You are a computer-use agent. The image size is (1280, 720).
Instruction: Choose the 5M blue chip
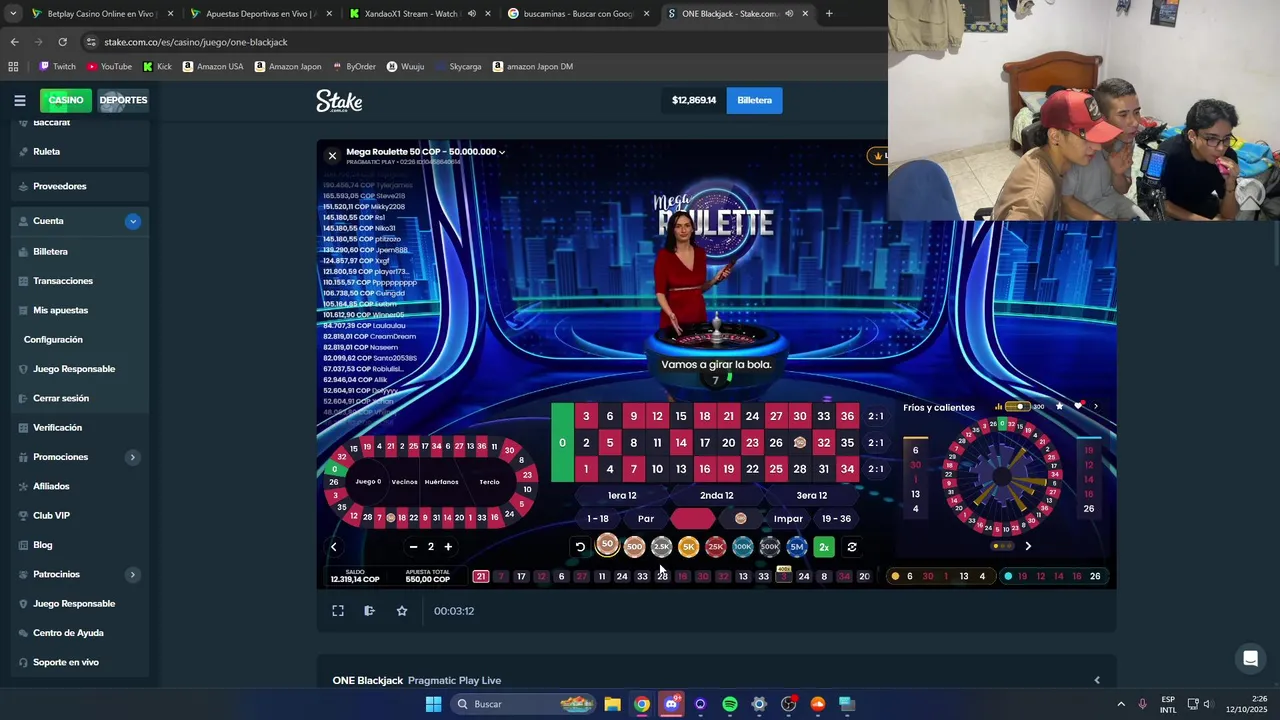tap(796, 547)
